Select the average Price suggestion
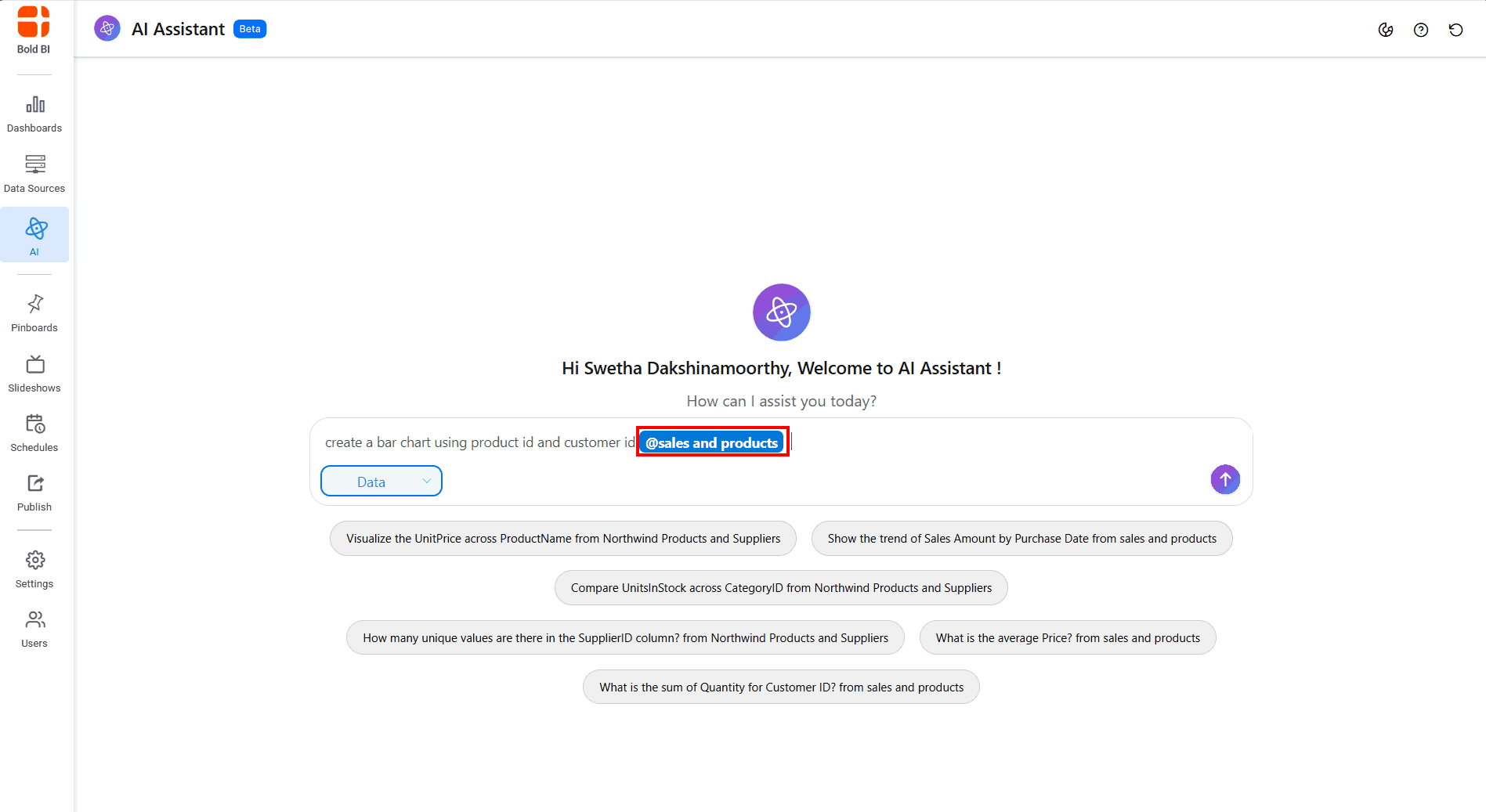Image resolution: width=1486 pixels, height=812 pixels. 1068,638
